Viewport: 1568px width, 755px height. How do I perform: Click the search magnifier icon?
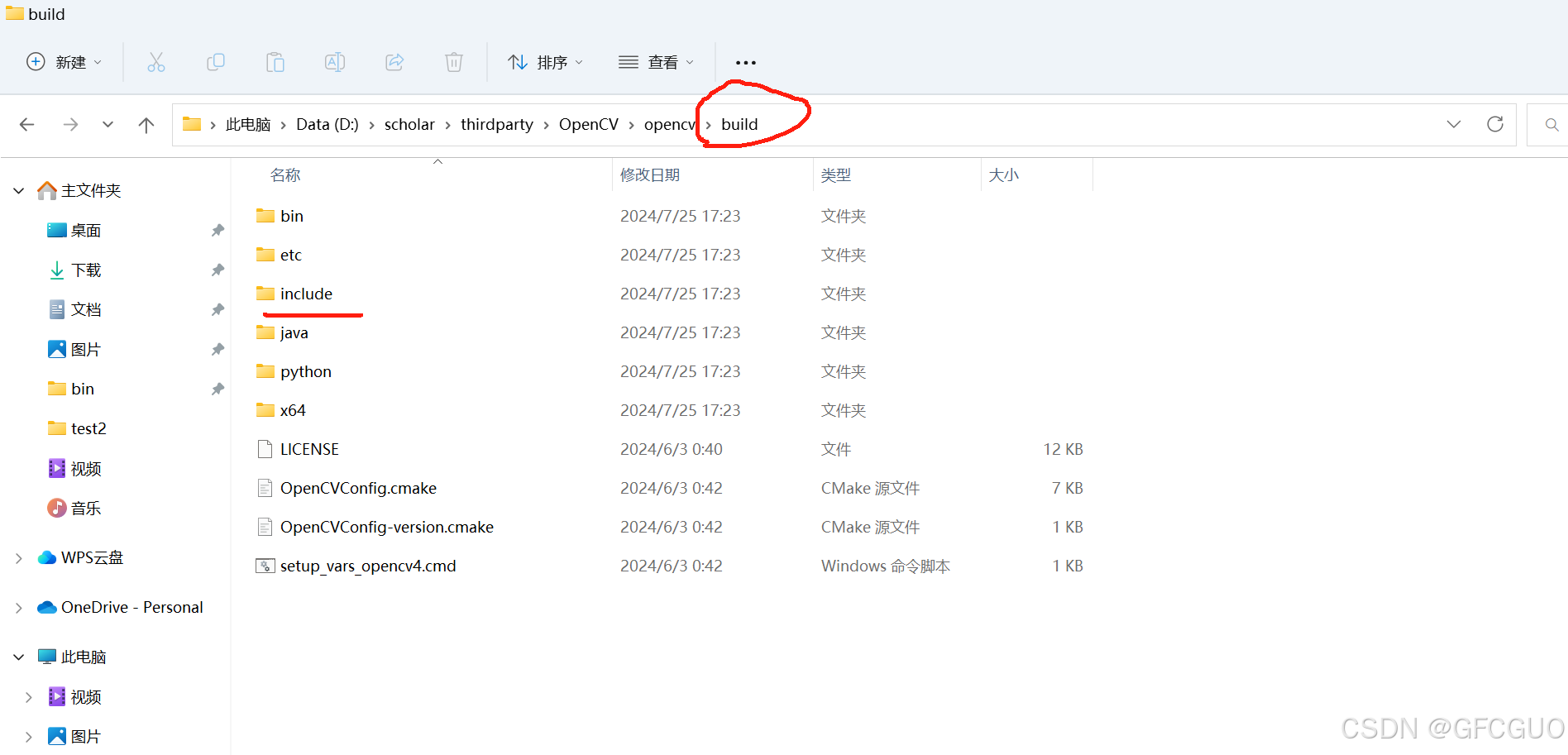click(x=1551, y=125)
